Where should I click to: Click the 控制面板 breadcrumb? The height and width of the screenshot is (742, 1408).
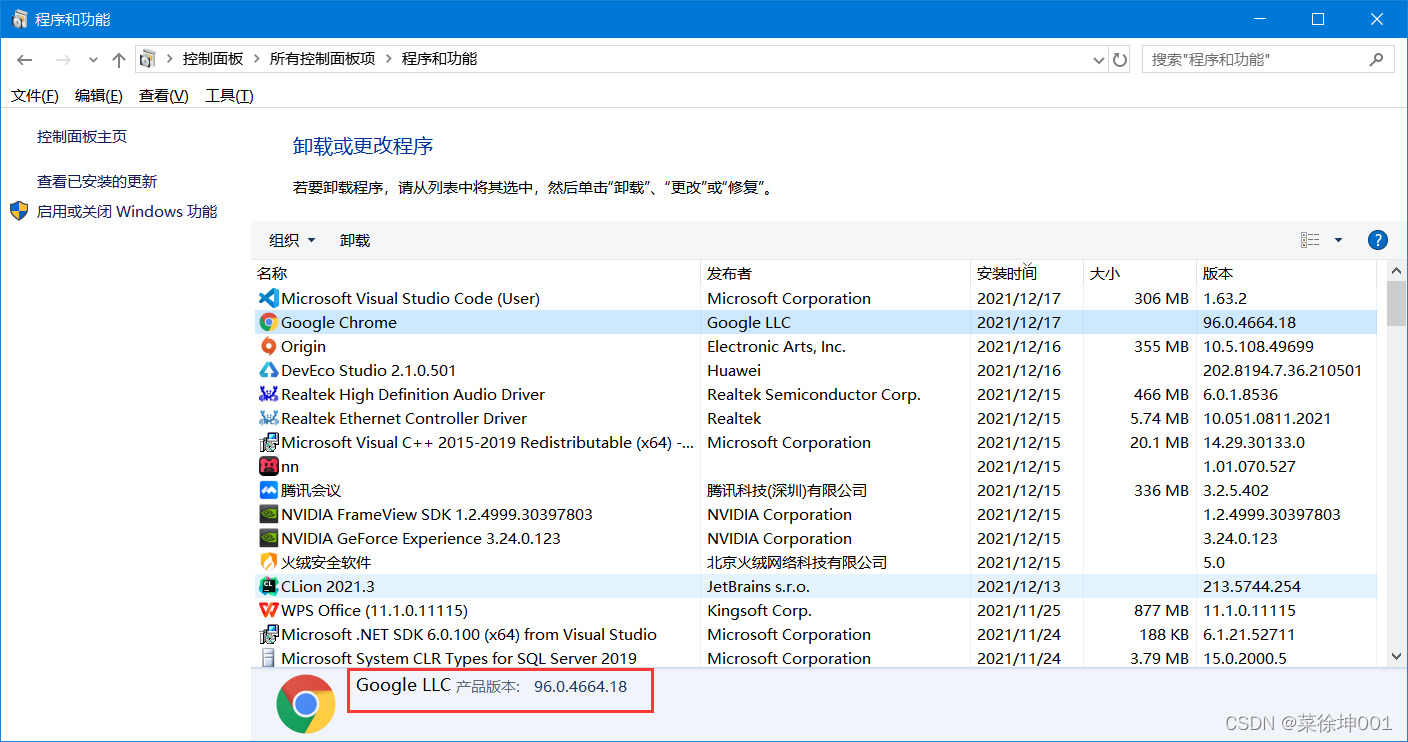[x=213, y=59]
